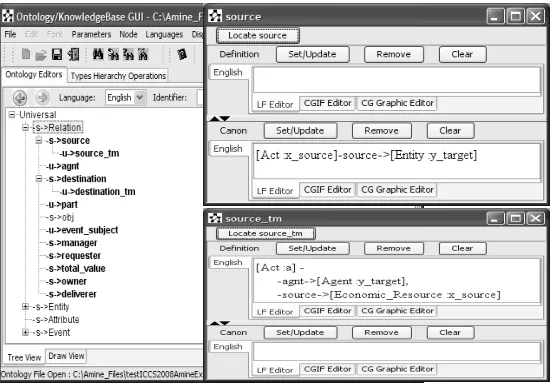
Task: Select the u->destination_tm tree node
Action: point(98,191)
